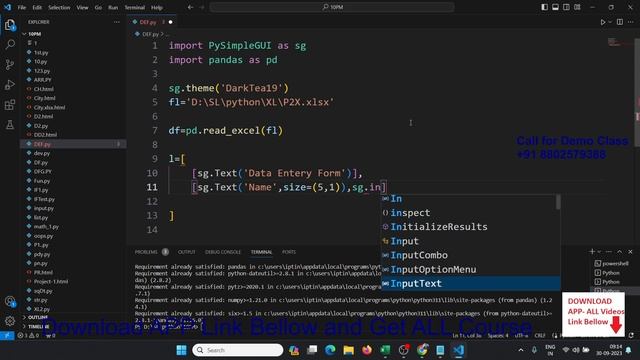Open the Help menu
640x360 pixels.
pos(157,7)
